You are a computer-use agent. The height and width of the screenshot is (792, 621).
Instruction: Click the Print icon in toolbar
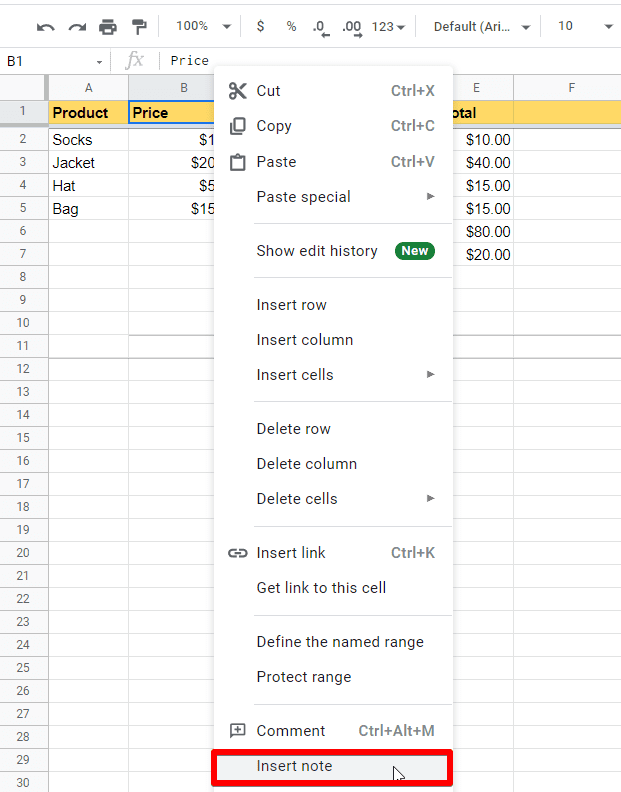coord(108,26)
